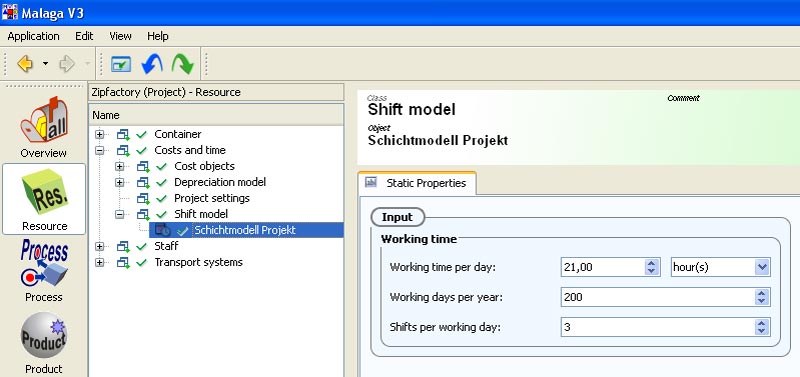The height and width of the screenshot is (377, 800).
Task: Click the blue undo arrow icon
Action: coord(152,64)
